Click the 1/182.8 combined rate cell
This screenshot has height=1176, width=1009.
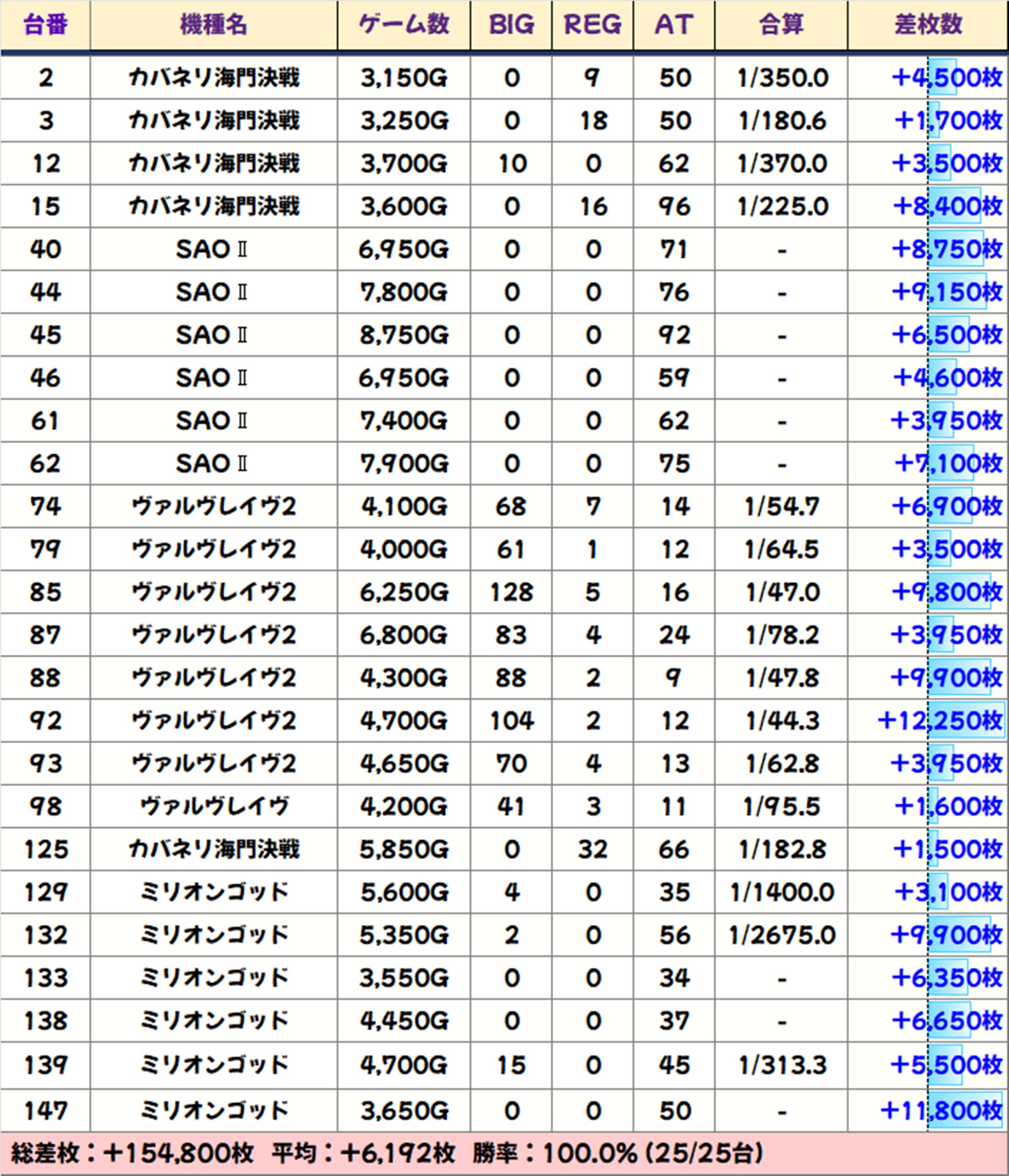pos(782,850)
